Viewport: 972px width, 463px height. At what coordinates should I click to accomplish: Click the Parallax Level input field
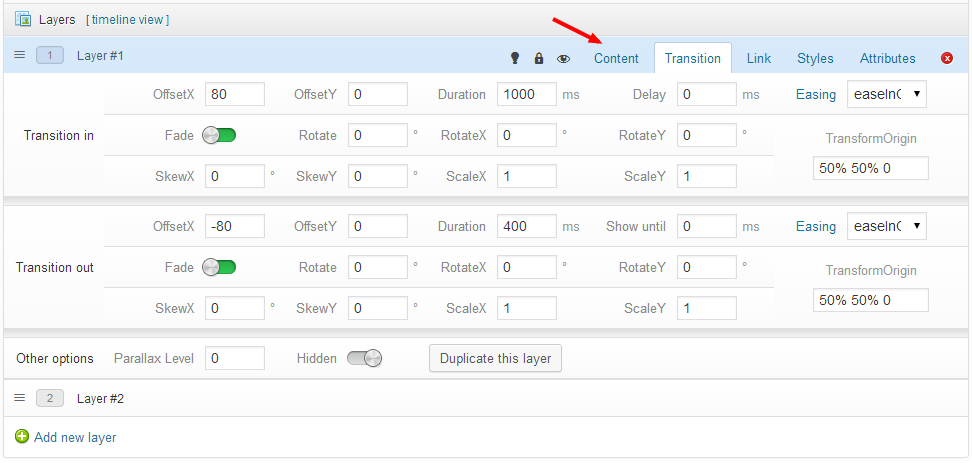pyautogui.click(x=234, y=358)
